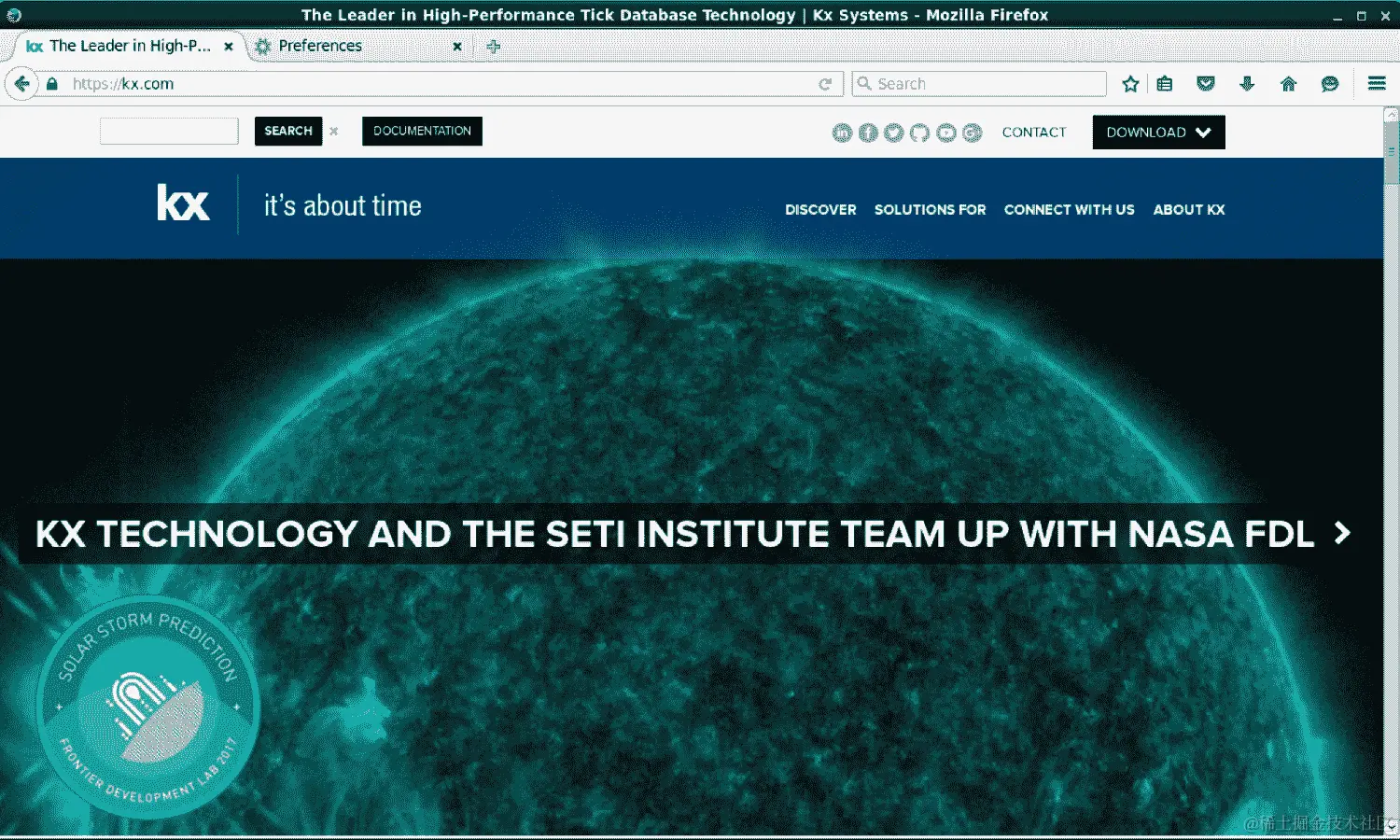Open the DOCUMENTATION button
Viewport: 1400px width, 840px height.
[x=422, y=131]
